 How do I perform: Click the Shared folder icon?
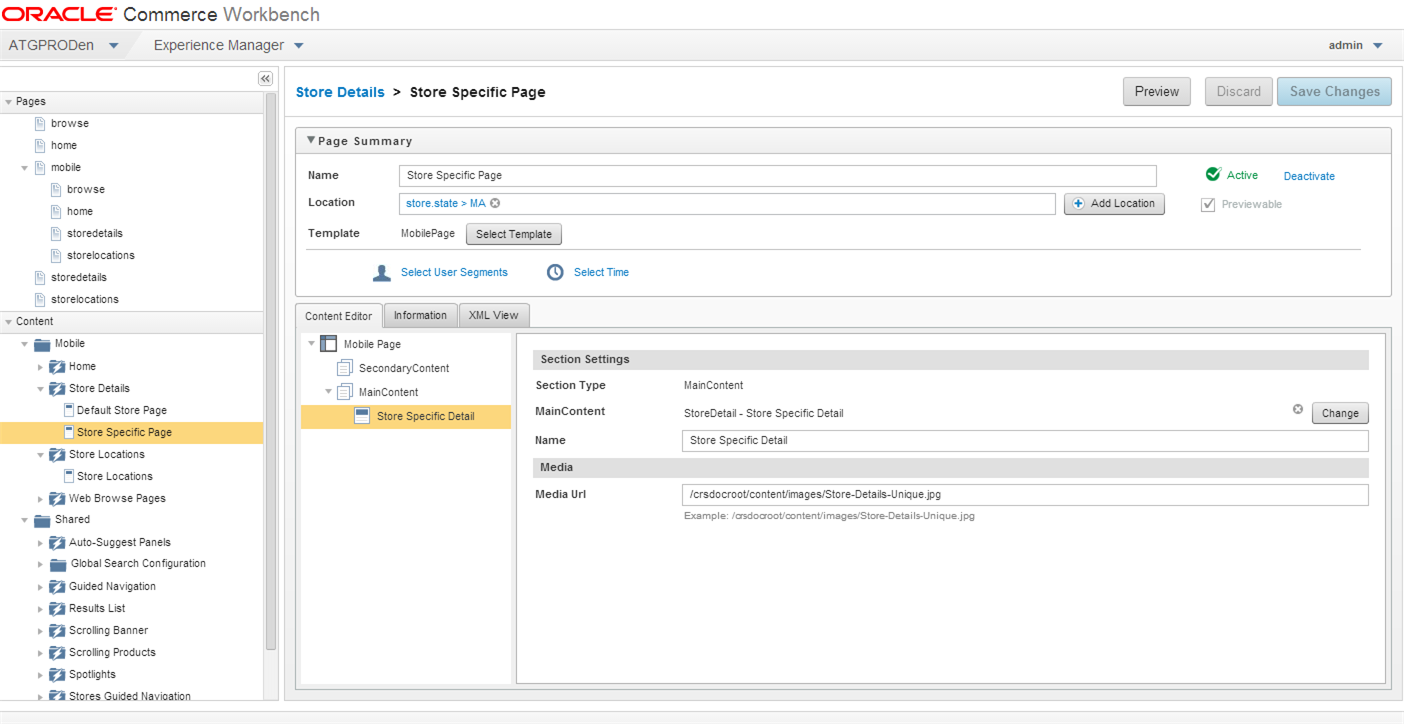click(x=42, y=520)
